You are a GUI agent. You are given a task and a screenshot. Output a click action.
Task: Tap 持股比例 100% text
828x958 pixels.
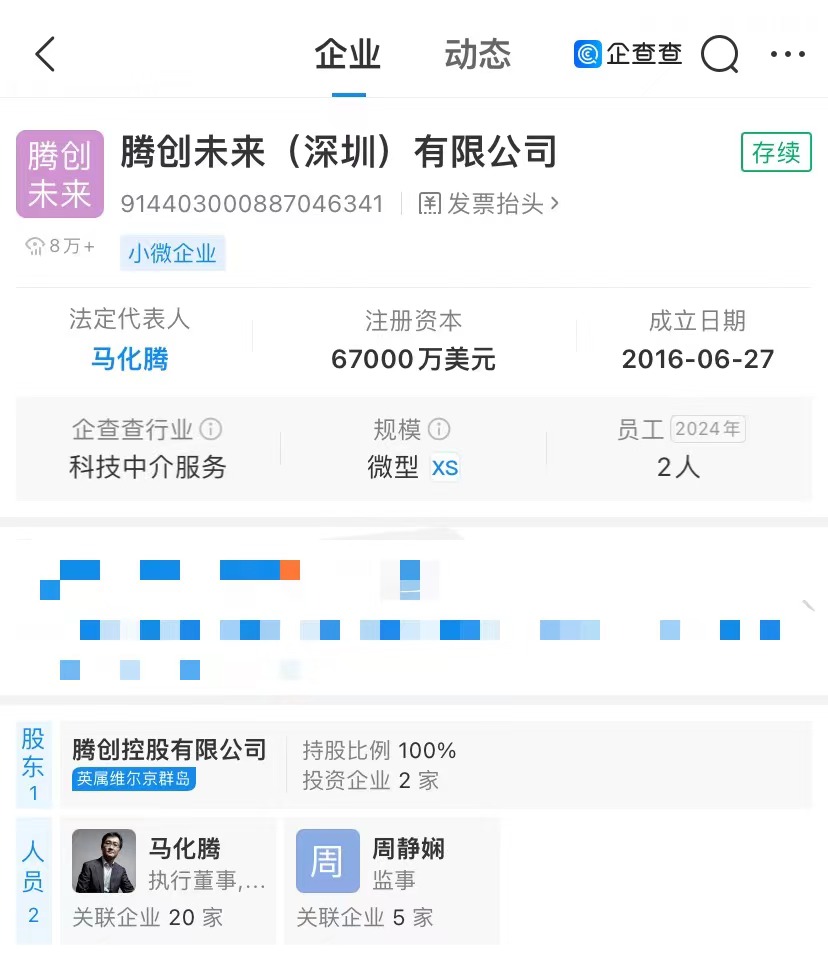379,750
